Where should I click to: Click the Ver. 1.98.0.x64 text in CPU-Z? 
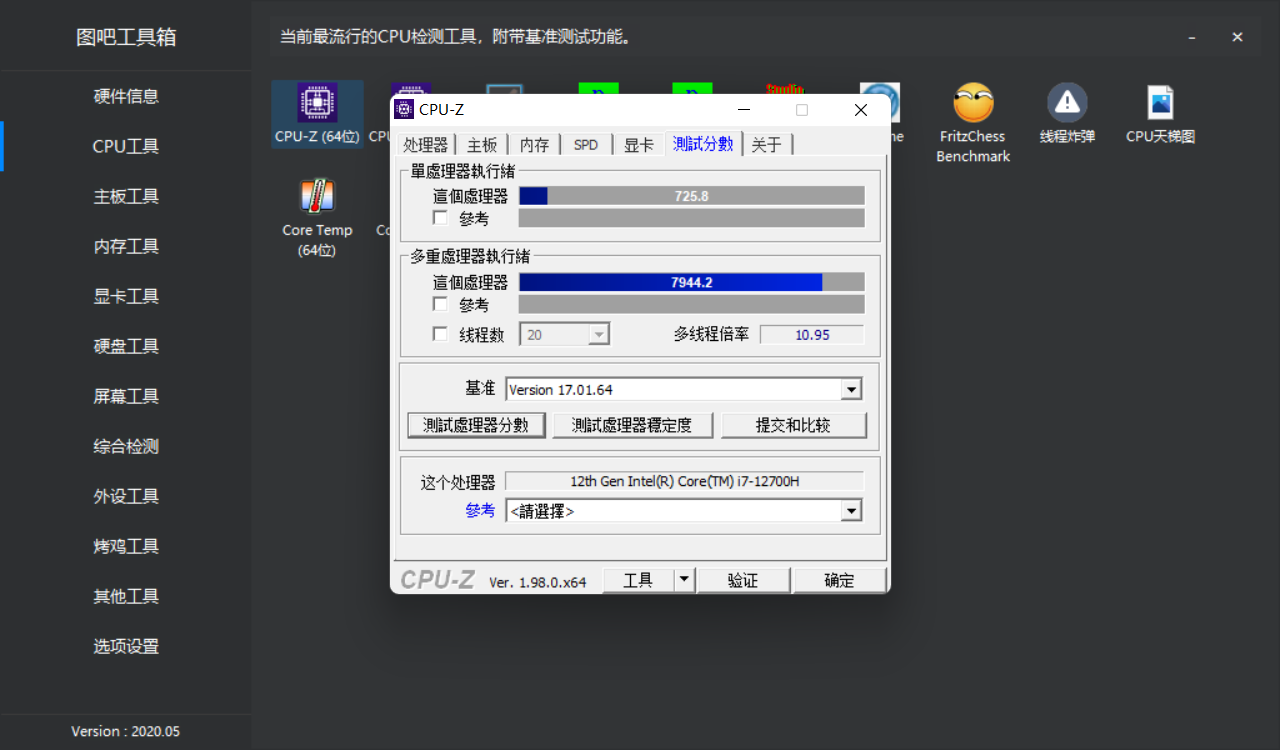pyautogui.click(x=538, y=582)
